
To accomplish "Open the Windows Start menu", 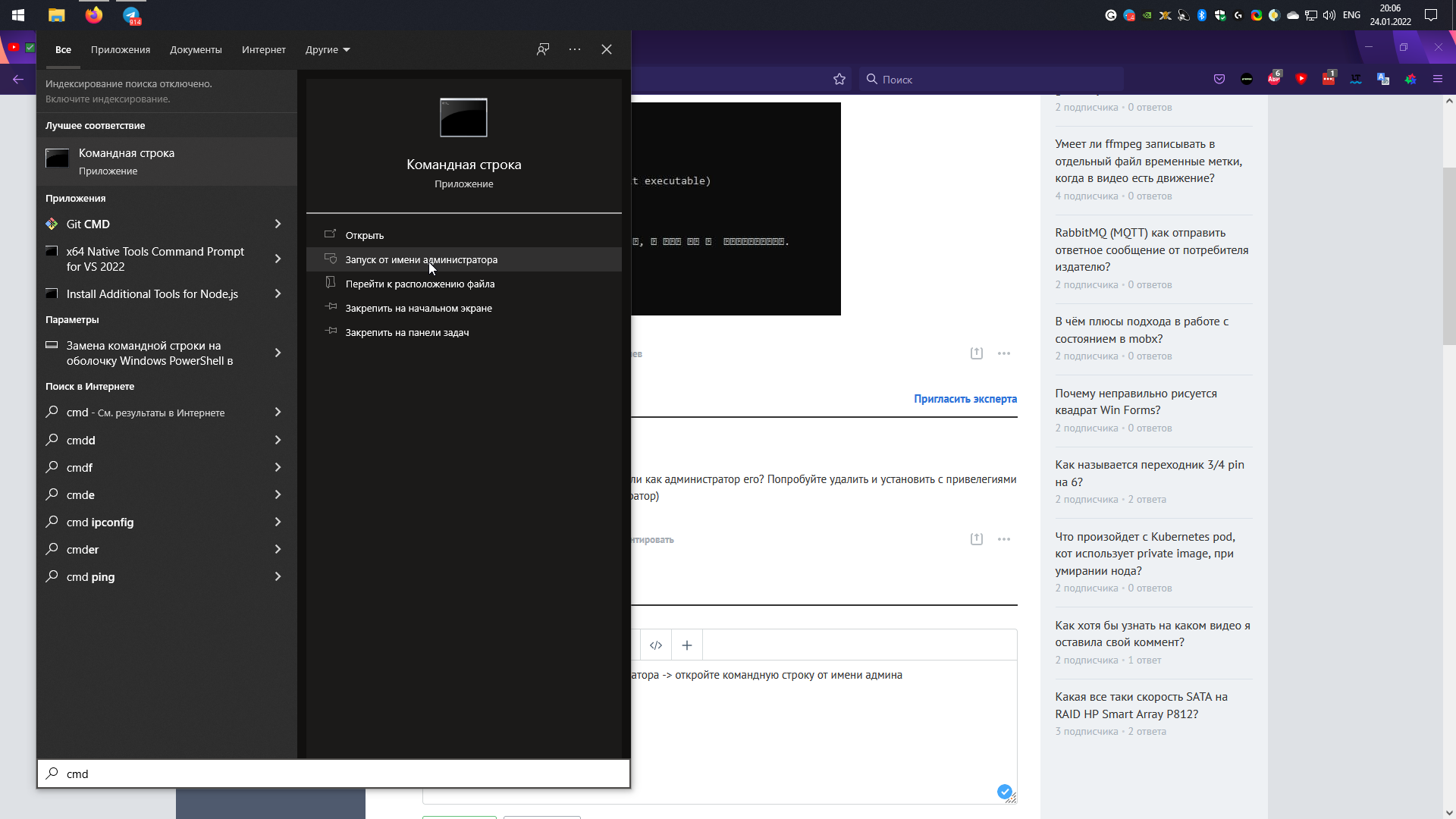I will point(18,14).
